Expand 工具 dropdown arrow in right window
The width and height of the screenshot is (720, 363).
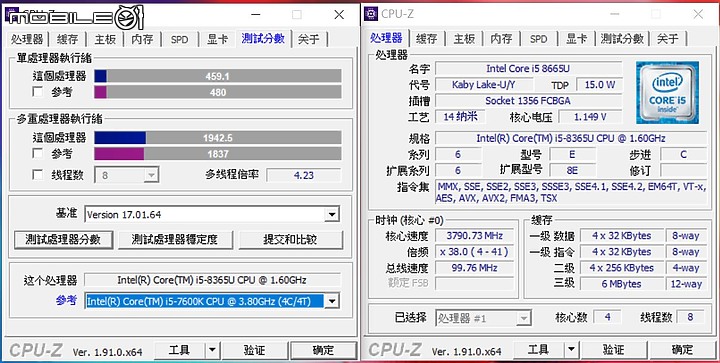click(x=571, y=350)
